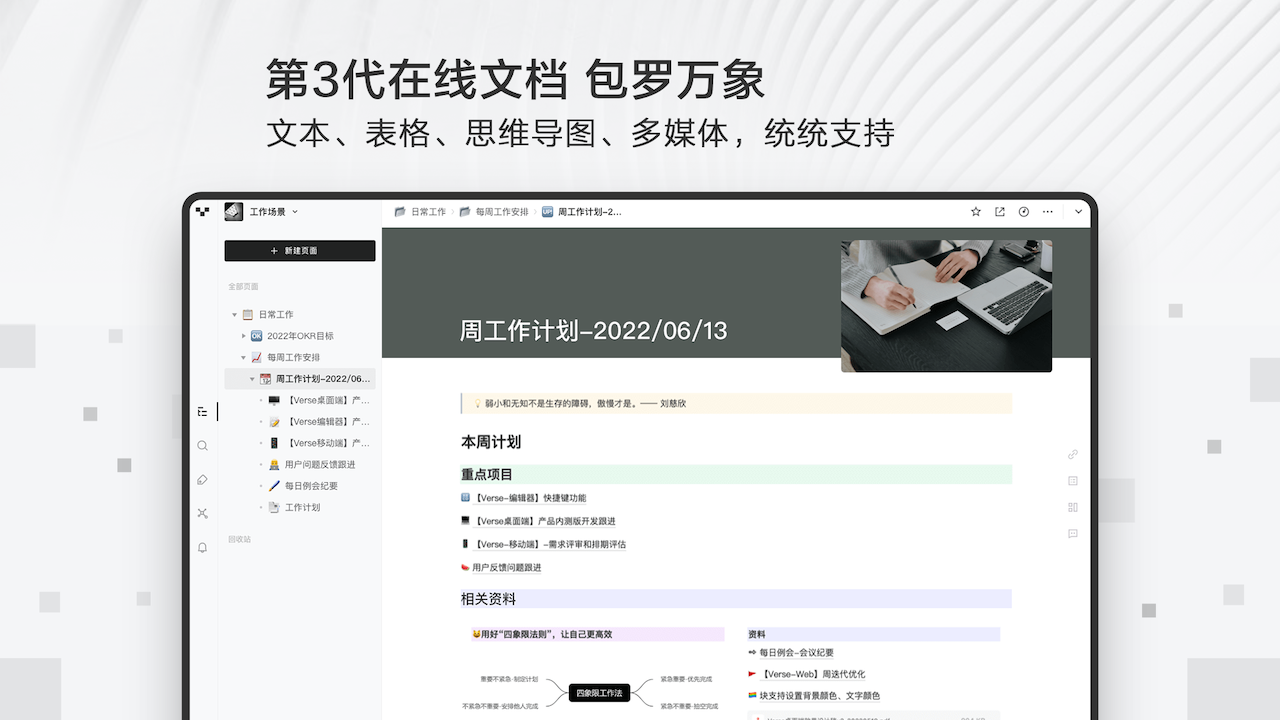Select the pencil edit icon in the sidebar

[202, 479]
